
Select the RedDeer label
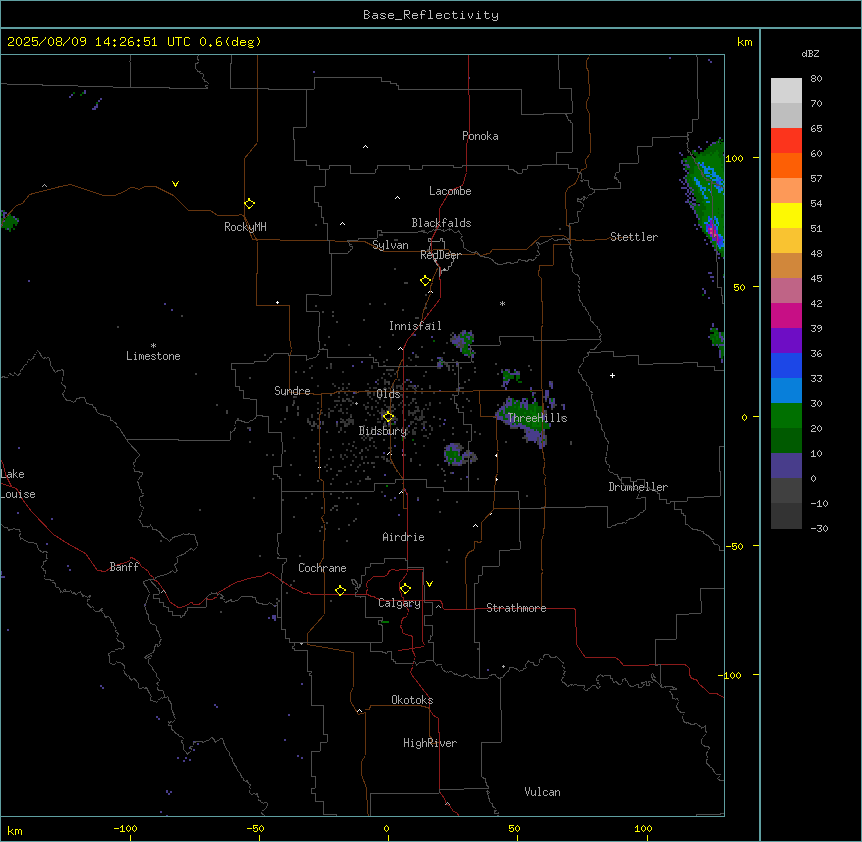440,255
